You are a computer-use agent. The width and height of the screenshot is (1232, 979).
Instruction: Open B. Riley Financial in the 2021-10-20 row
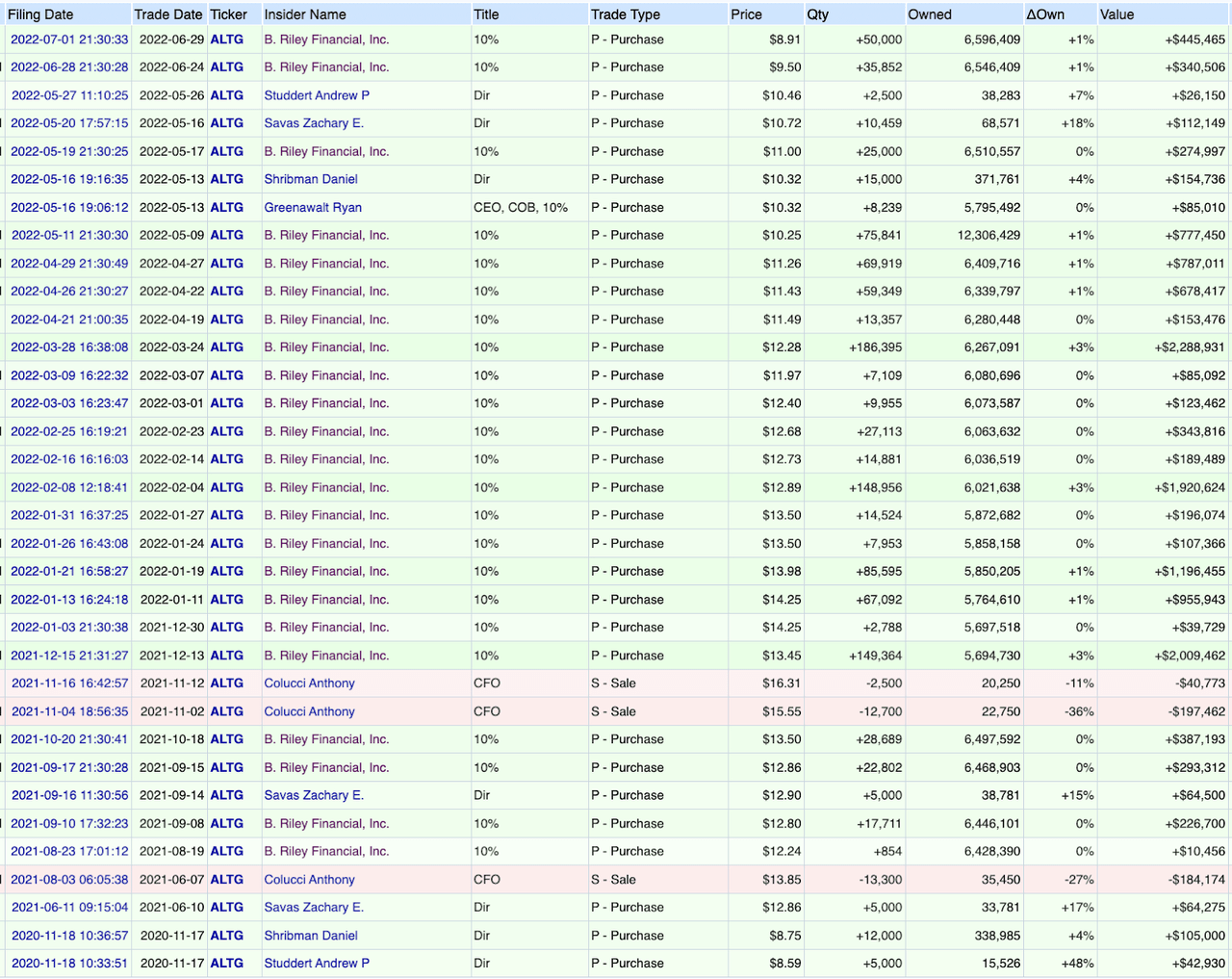tap(326, 739)
